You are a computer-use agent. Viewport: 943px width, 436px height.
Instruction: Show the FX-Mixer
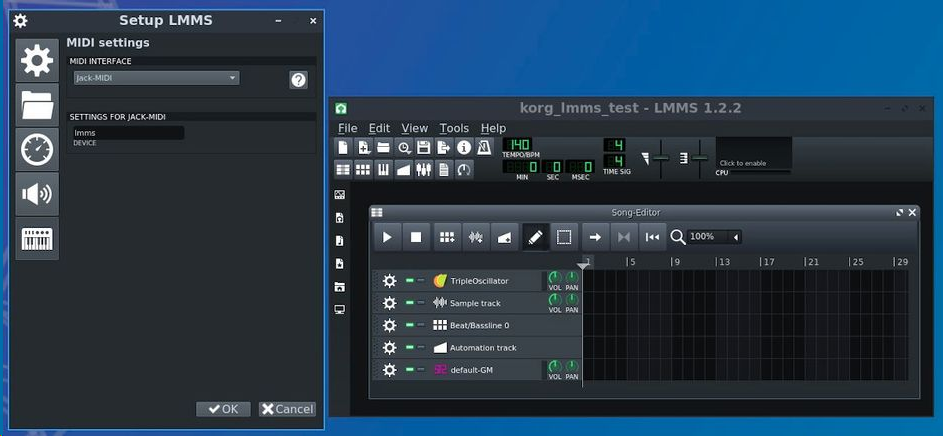click(x=423, y=170)
